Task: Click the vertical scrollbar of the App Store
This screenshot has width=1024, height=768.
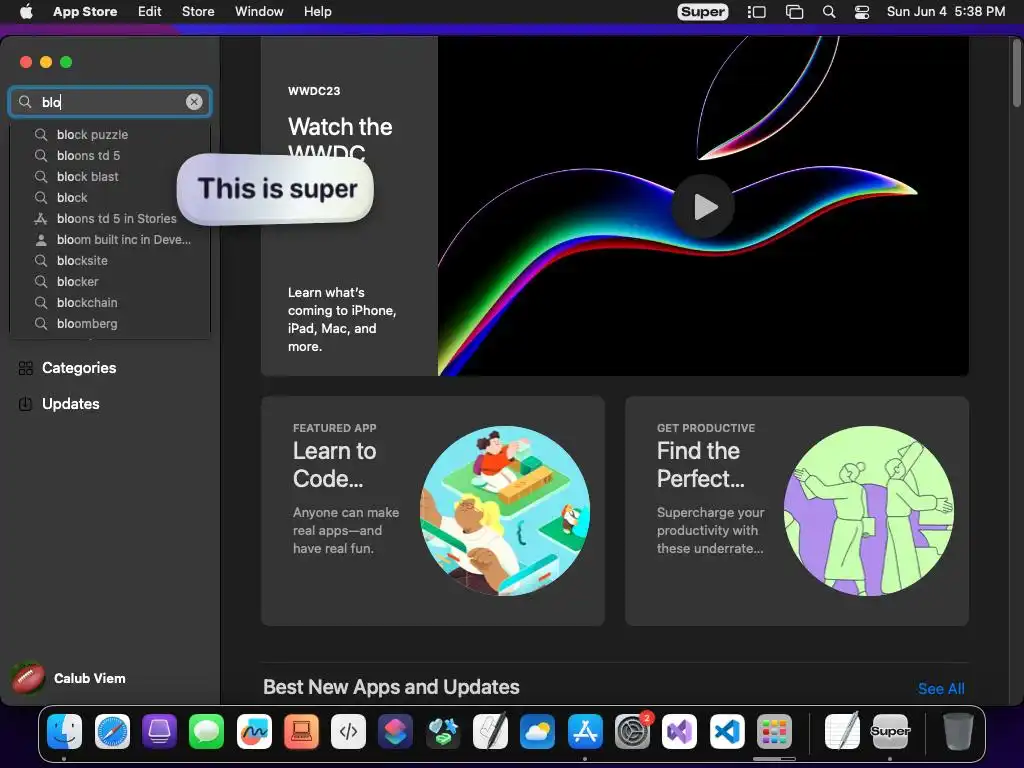Action: [x=1016, y=72]
